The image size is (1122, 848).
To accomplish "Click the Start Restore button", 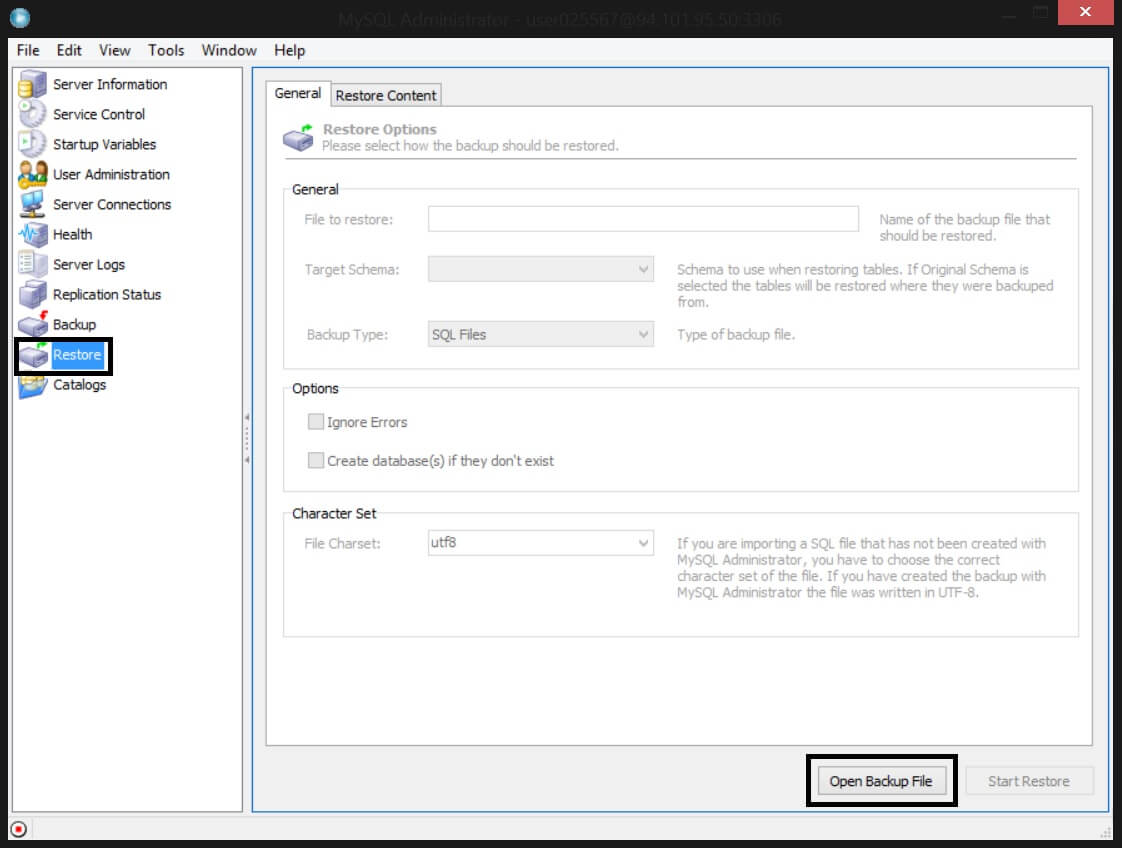I will pyautogui.click(x=1029, y=781).
